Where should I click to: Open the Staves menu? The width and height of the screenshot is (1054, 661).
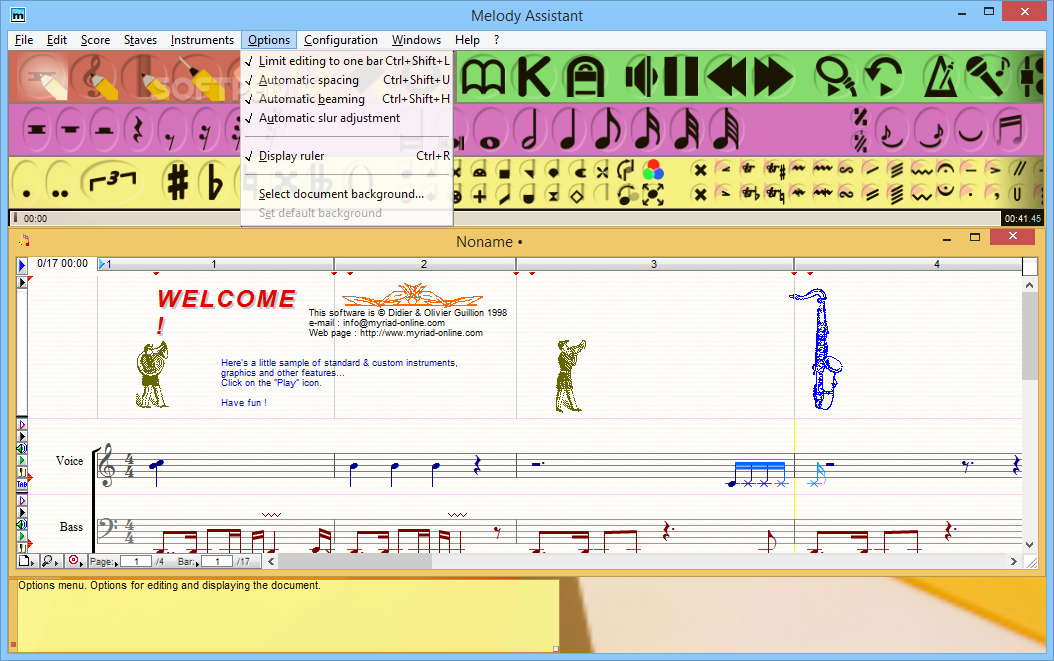click(x=140, y=40)
